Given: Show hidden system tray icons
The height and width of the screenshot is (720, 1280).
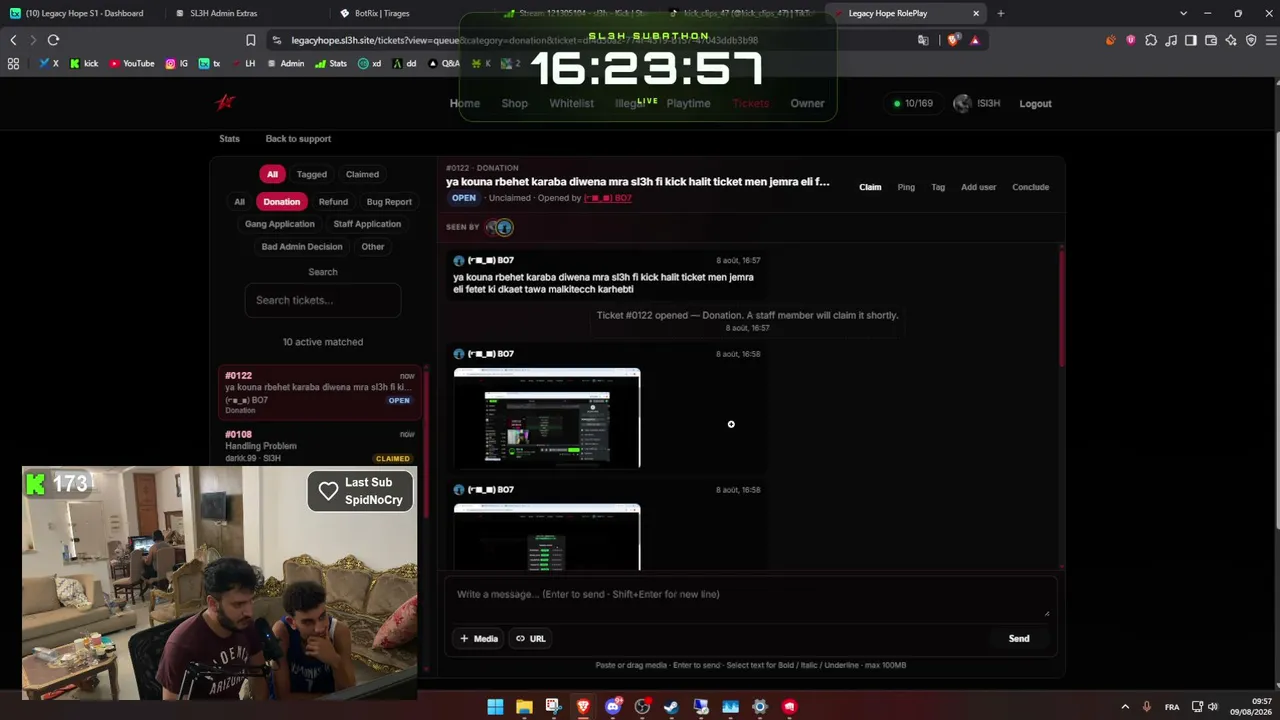Looking at the screenshot, I should 1125,707.
